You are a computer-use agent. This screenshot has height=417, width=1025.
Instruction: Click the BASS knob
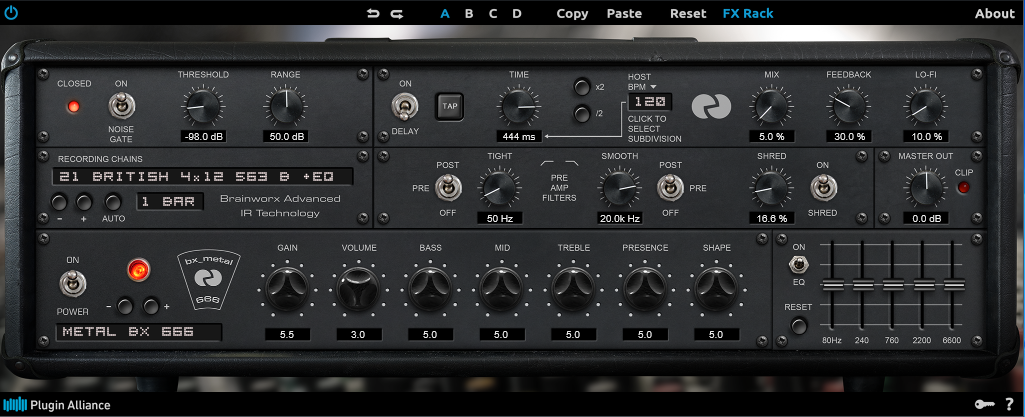tap(429, 288)
